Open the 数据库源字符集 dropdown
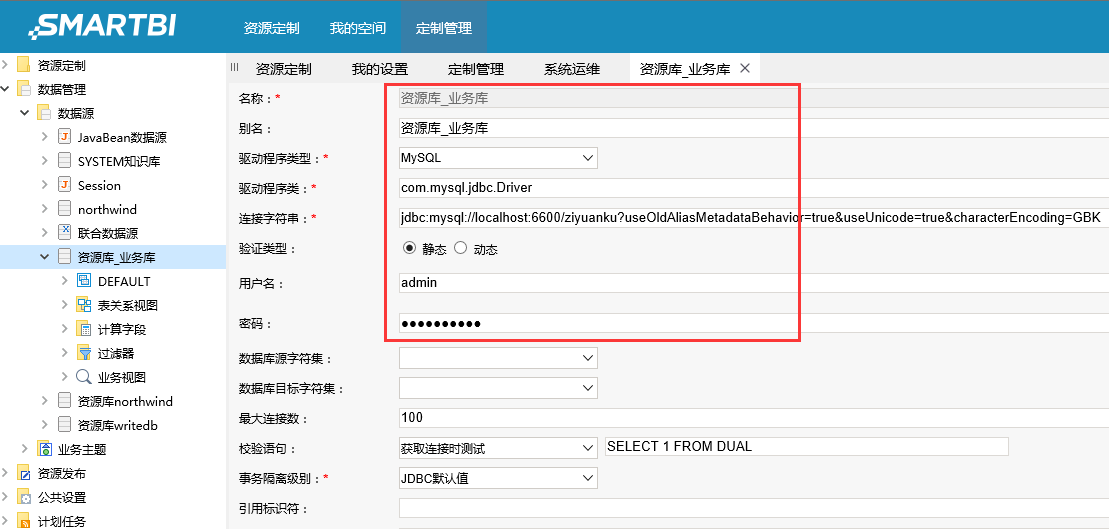 tap(498, 358)
